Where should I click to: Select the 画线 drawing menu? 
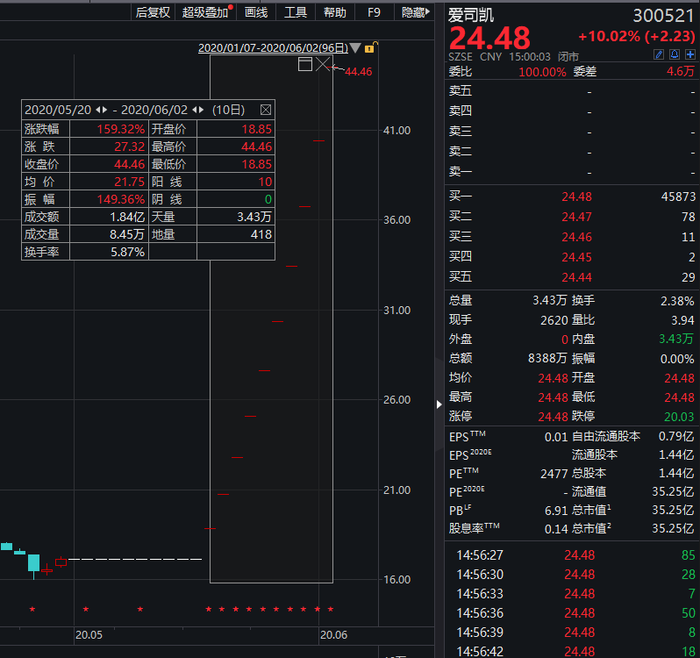256,12
